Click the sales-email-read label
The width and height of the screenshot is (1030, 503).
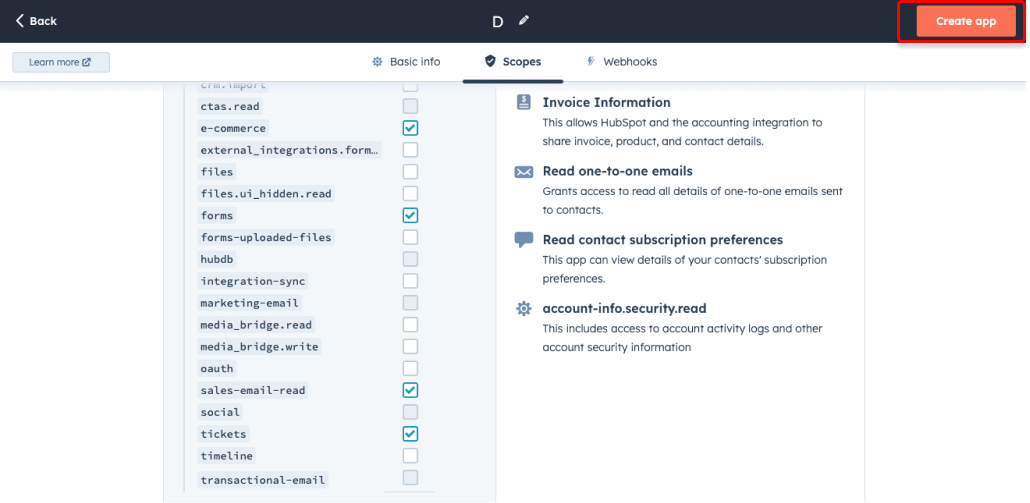(x=253, y=390)
